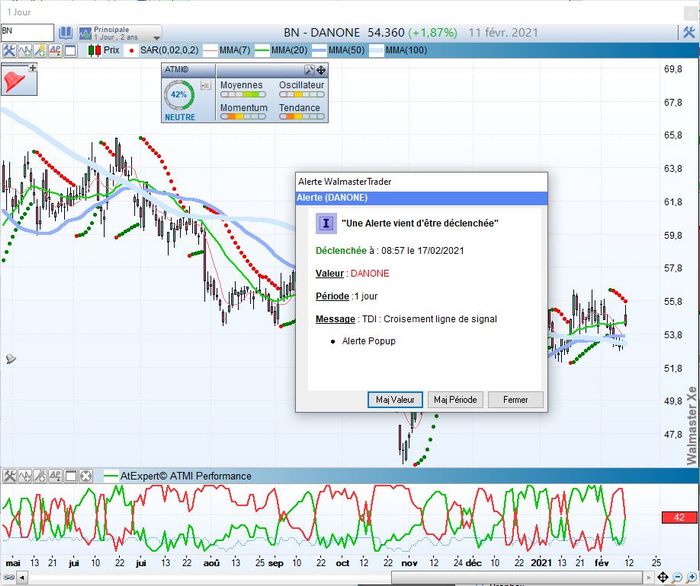
Task: Click ATMI widget move handle icon
Action: tap(321, 70)
